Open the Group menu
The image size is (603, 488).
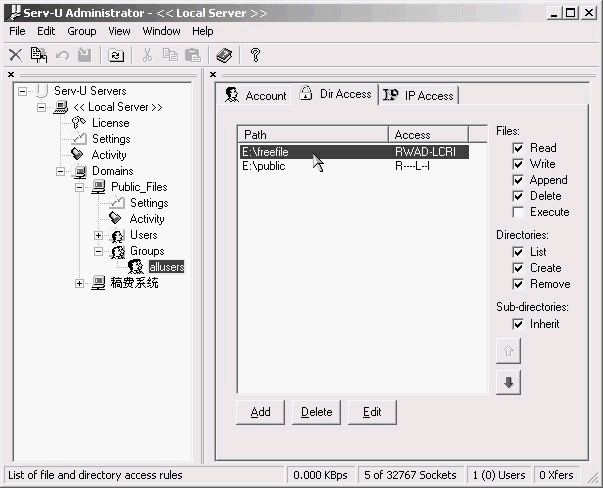coord(82,31)
